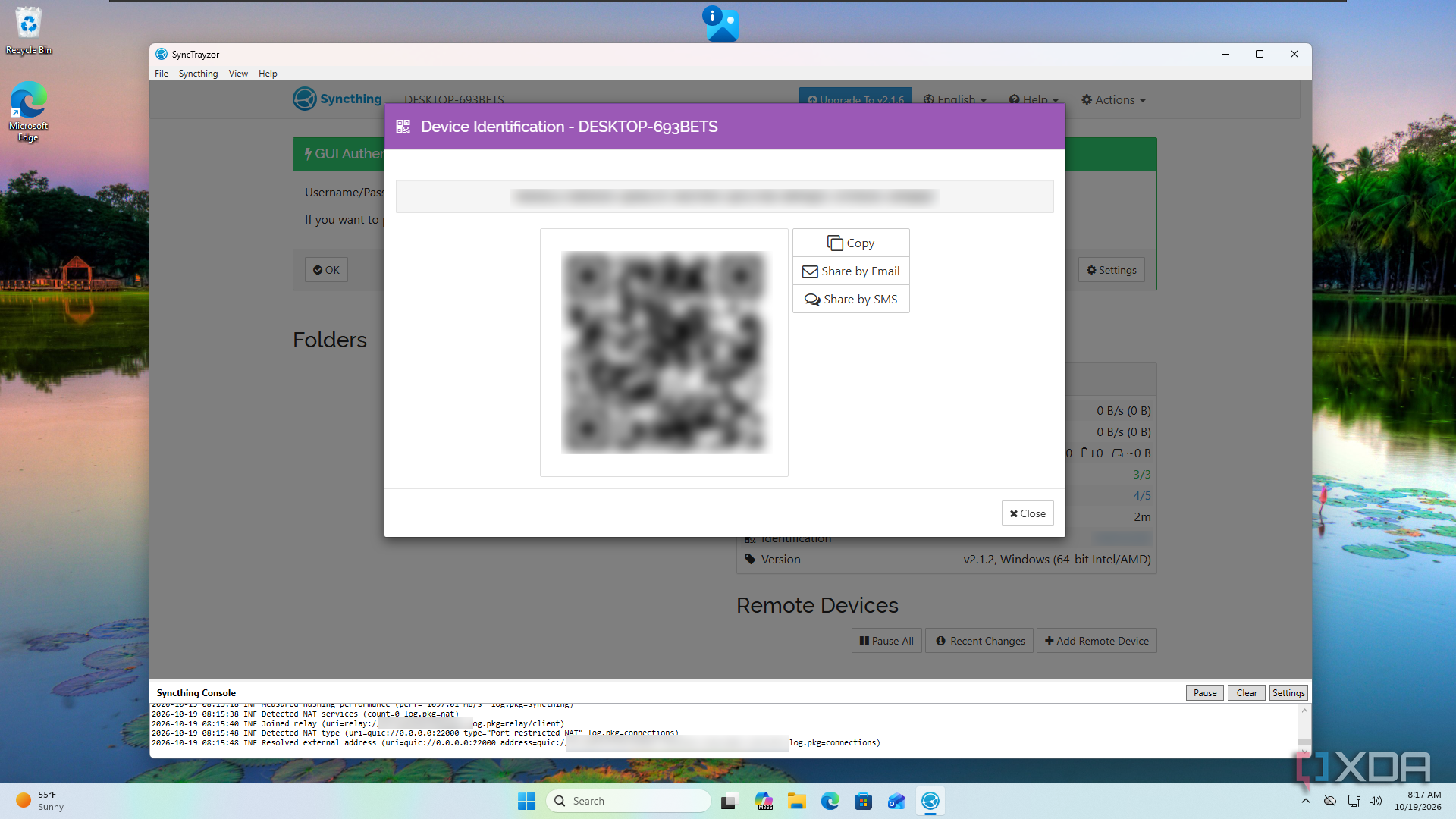Click Pause All remote devices
The width and height of the screenshot is (1456, 819).
point(886,640)
